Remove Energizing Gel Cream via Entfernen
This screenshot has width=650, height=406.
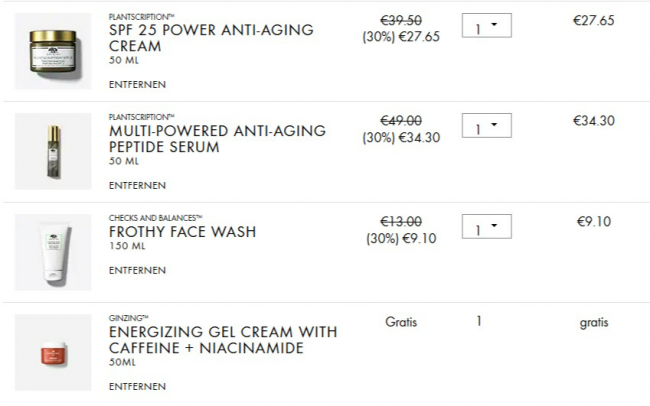coord(137,386)
